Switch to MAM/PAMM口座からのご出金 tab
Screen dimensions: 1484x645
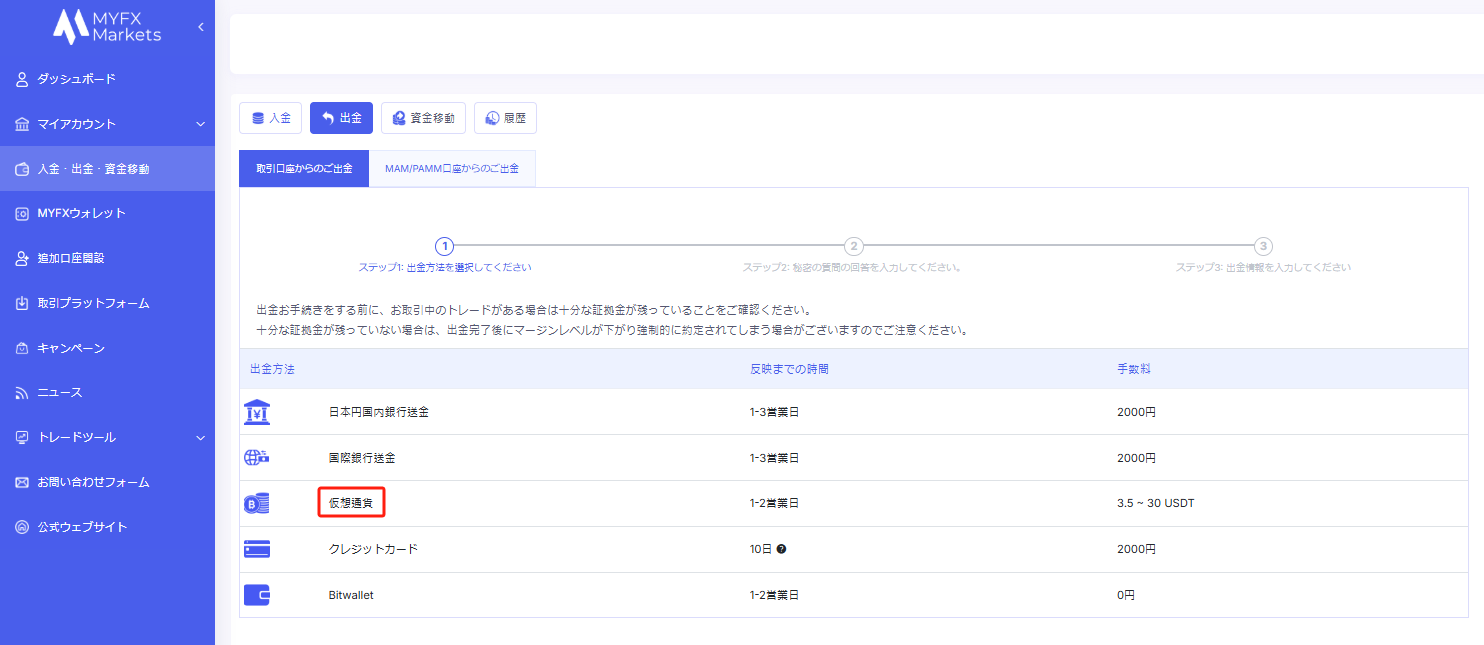coord(452,169)
